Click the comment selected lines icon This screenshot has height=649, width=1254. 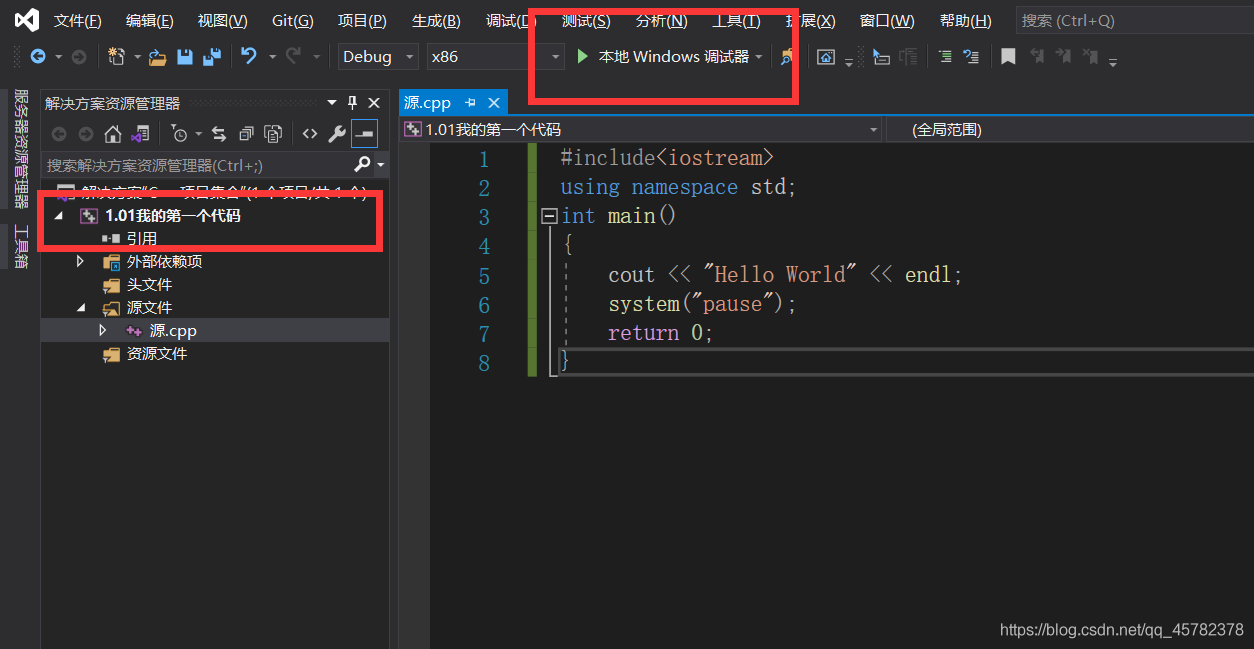[x=945, y=57]
